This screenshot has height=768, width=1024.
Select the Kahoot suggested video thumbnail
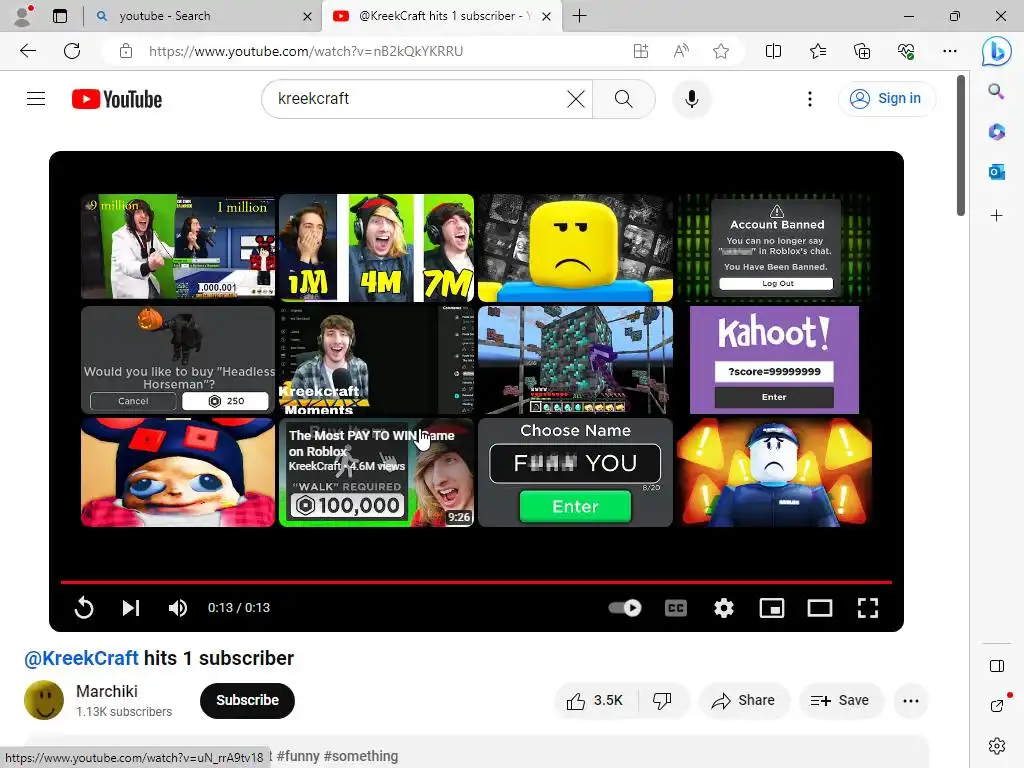(775, 360)
